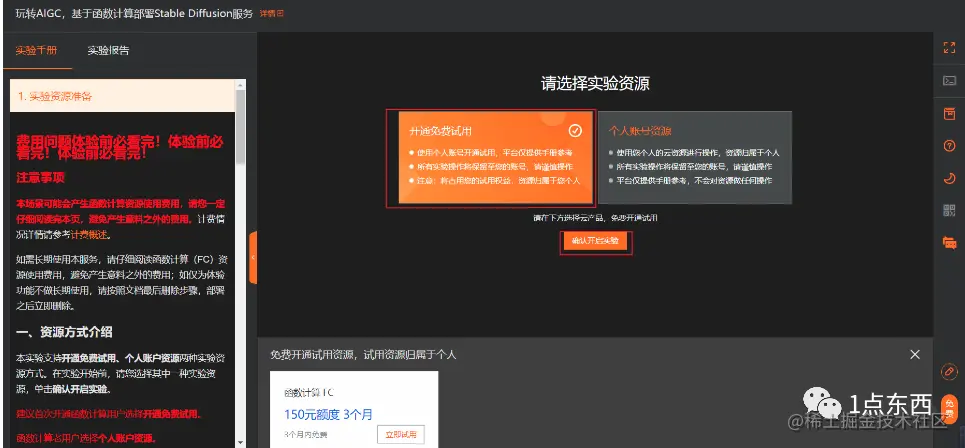This screenshot has width=965, height=448.
Task: Click the 一、资源方式介绍 heading
Action: point(64,332)
